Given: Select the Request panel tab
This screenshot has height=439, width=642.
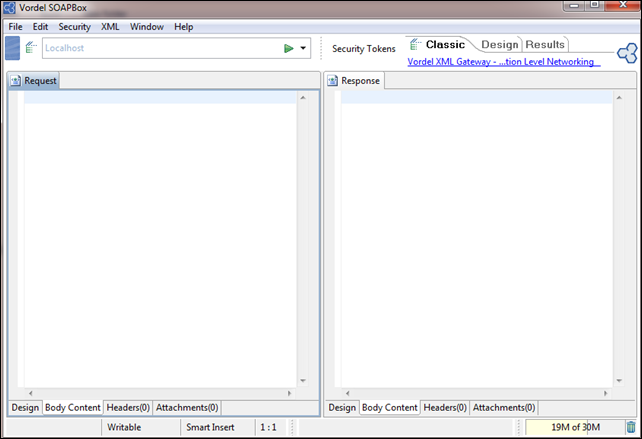Looking at the screenshot, I should [x=34, y=81].
